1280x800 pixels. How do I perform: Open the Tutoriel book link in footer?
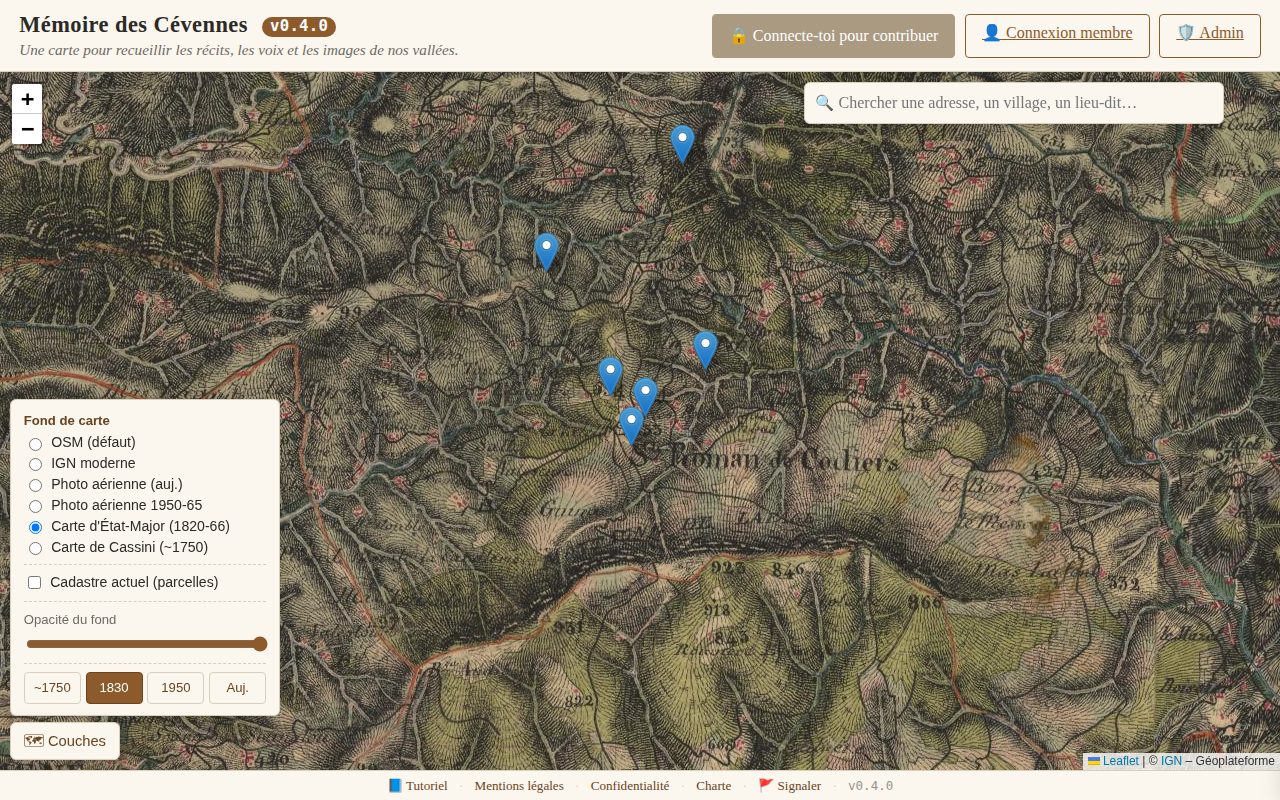pyautogui.click(x=417, y=786)
